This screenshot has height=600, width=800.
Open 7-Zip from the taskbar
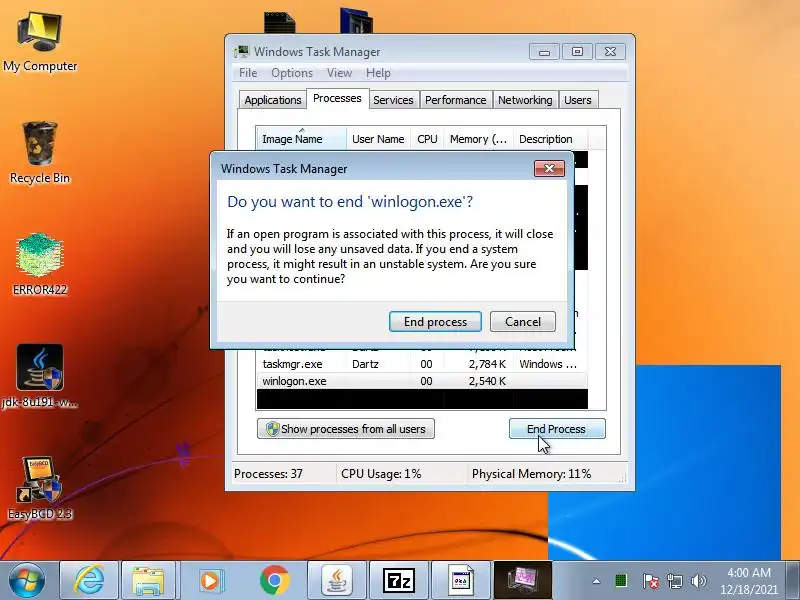click(399, 580)
